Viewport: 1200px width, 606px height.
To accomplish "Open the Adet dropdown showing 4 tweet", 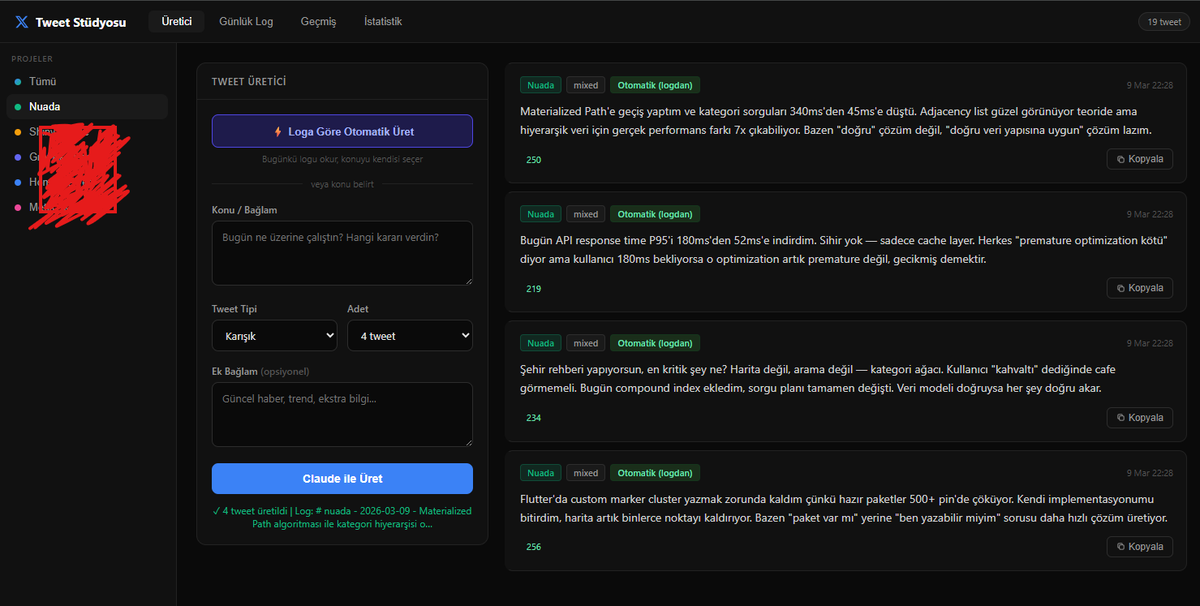I will click(410, 336).
